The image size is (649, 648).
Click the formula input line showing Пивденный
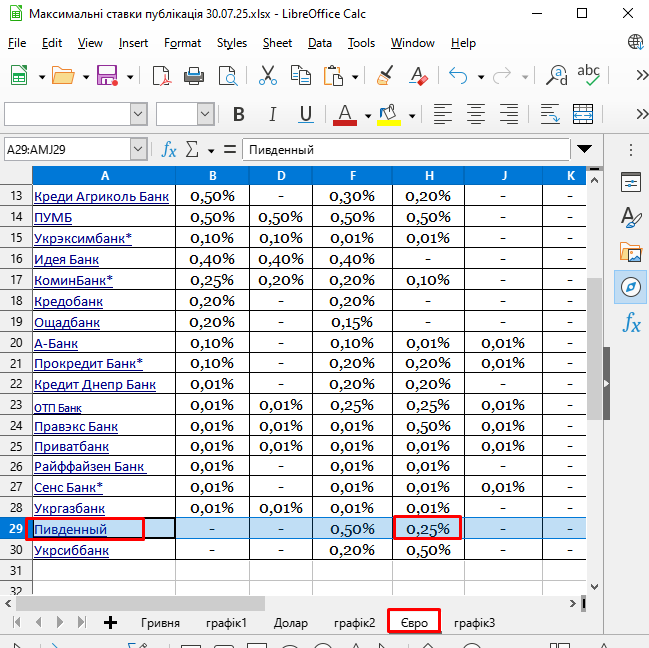[x=406, y=149]
